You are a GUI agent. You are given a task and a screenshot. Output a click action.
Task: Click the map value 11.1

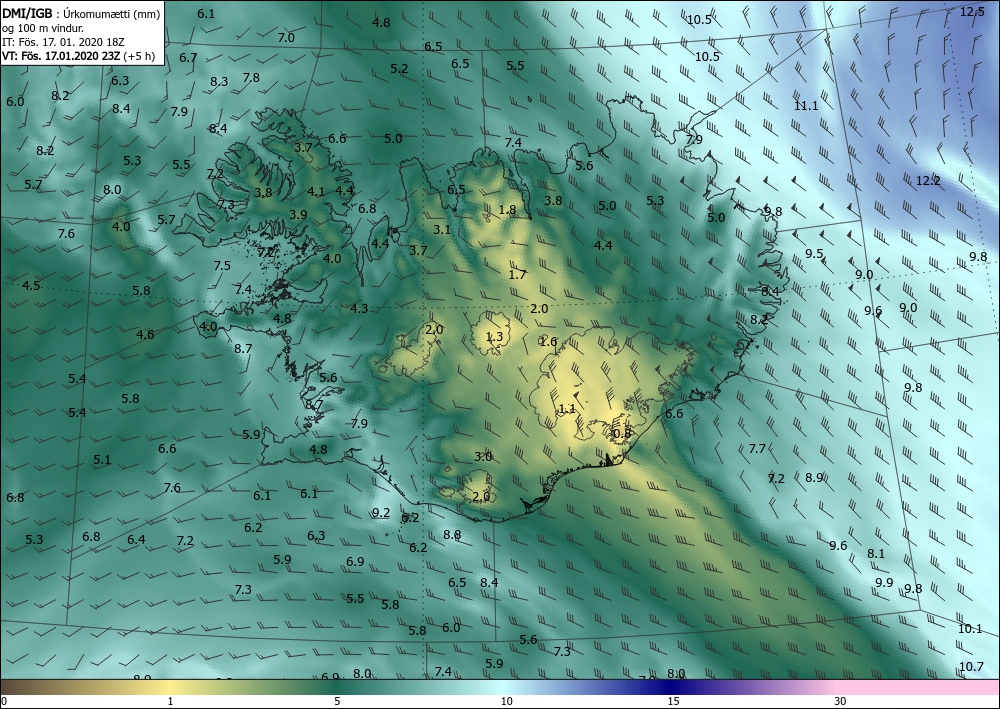(806, 106)
